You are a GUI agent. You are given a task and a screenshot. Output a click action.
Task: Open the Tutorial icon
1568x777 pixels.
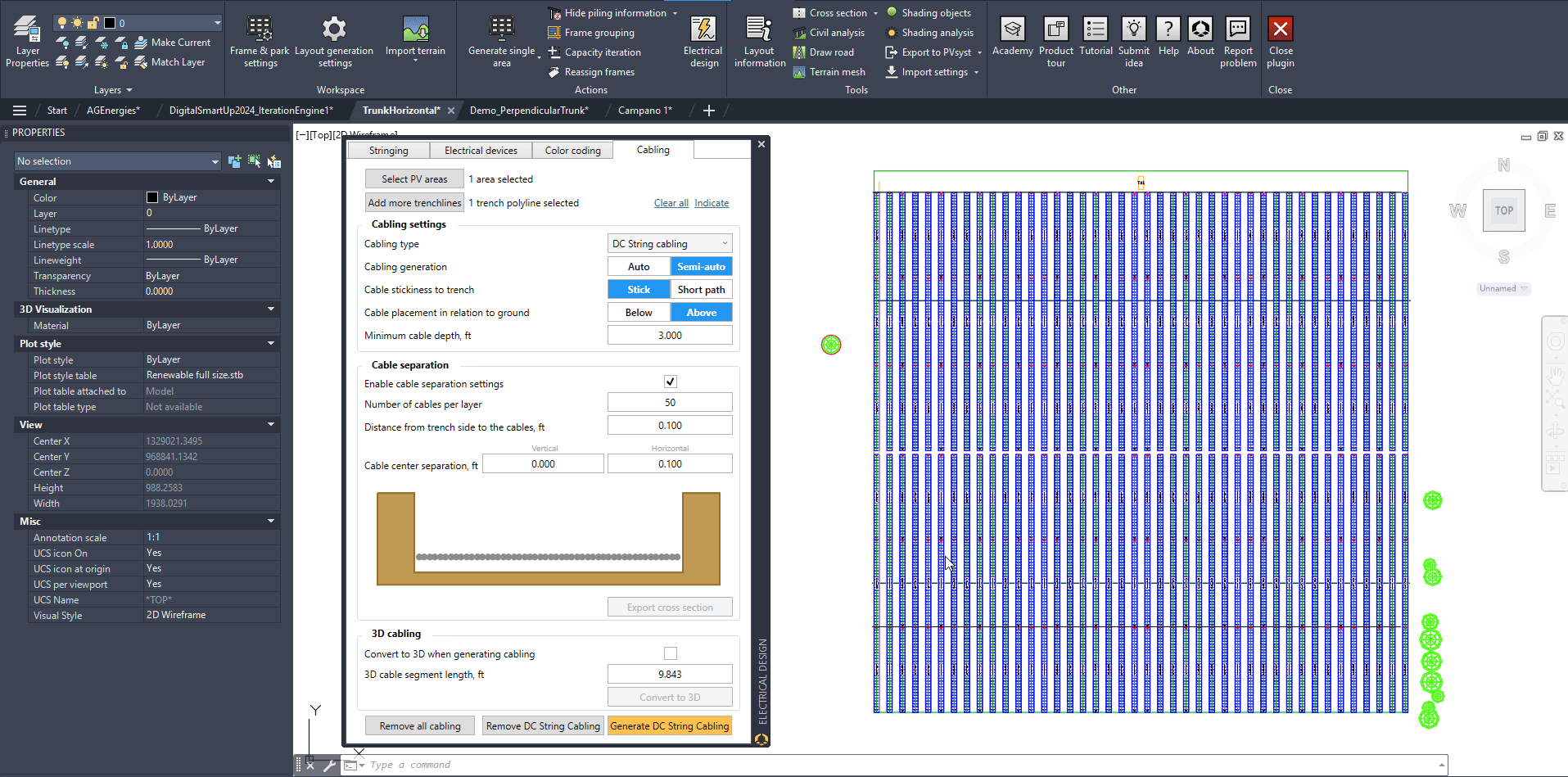click(x=1096, y=29)
